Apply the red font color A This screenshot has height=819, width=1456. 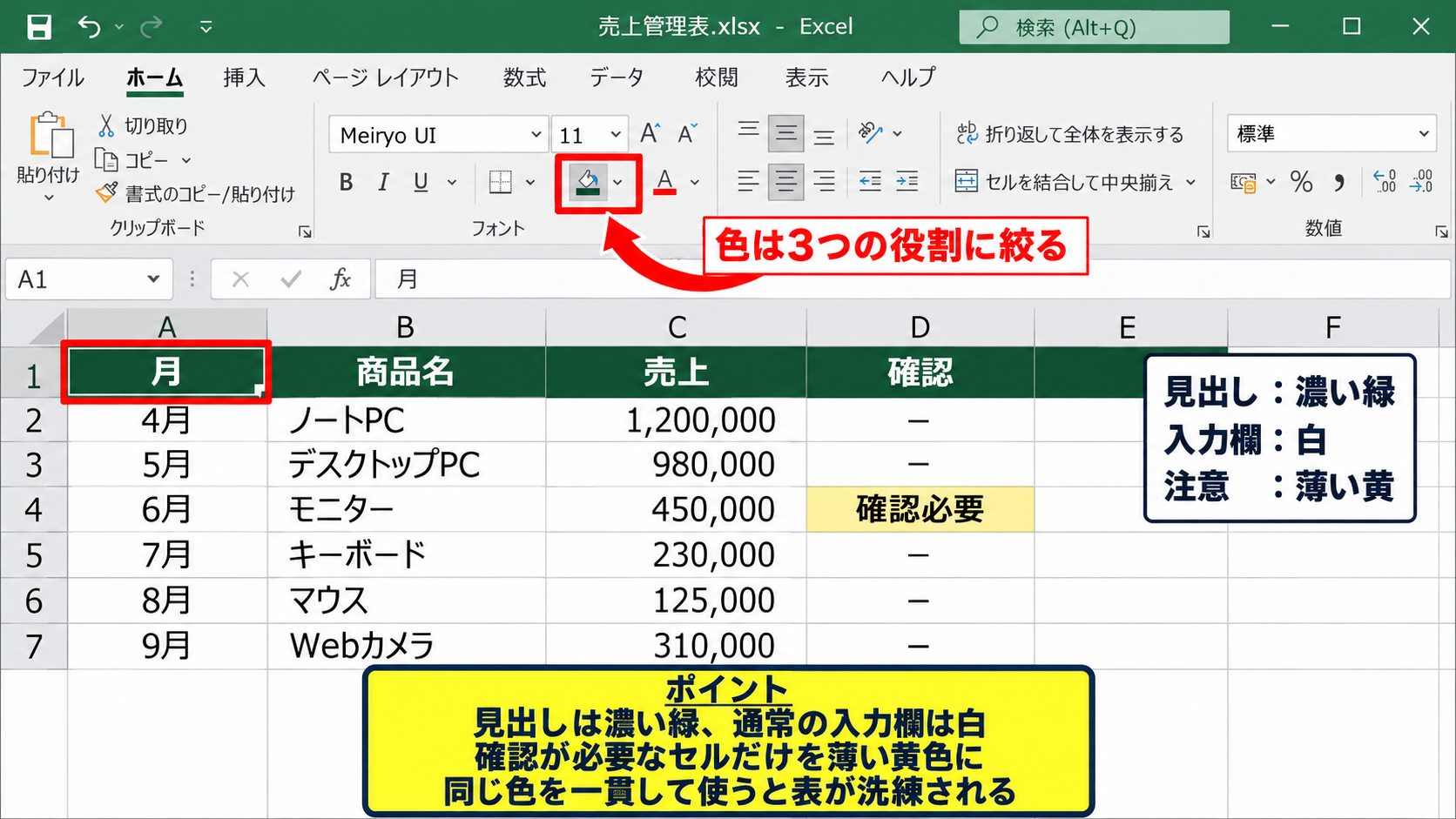664,182
